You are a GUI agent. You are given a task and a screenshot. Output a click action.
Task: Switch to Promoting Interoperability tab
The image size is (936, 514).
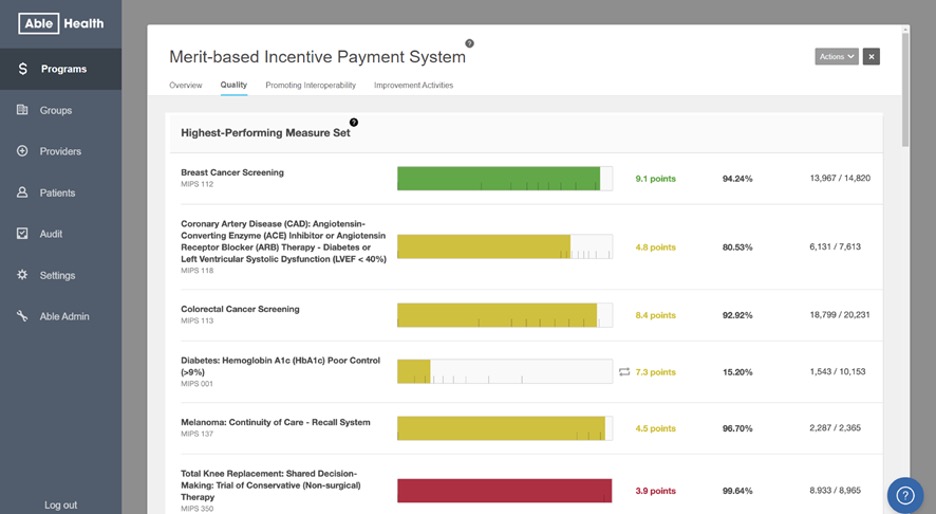tap(310, 85)
